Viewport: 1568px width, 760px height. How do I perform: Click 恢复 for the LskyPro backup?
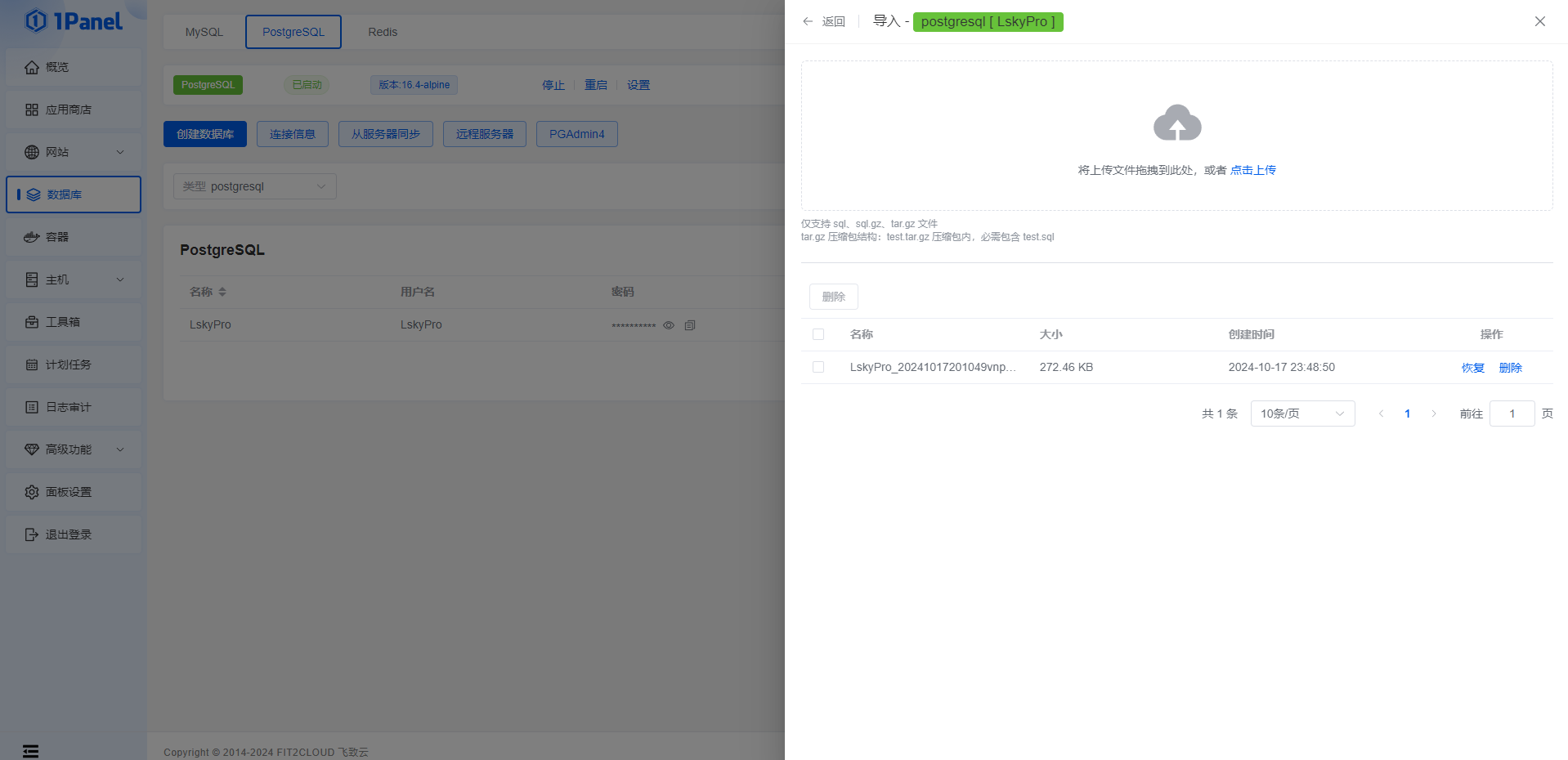tap(1473, 368)
